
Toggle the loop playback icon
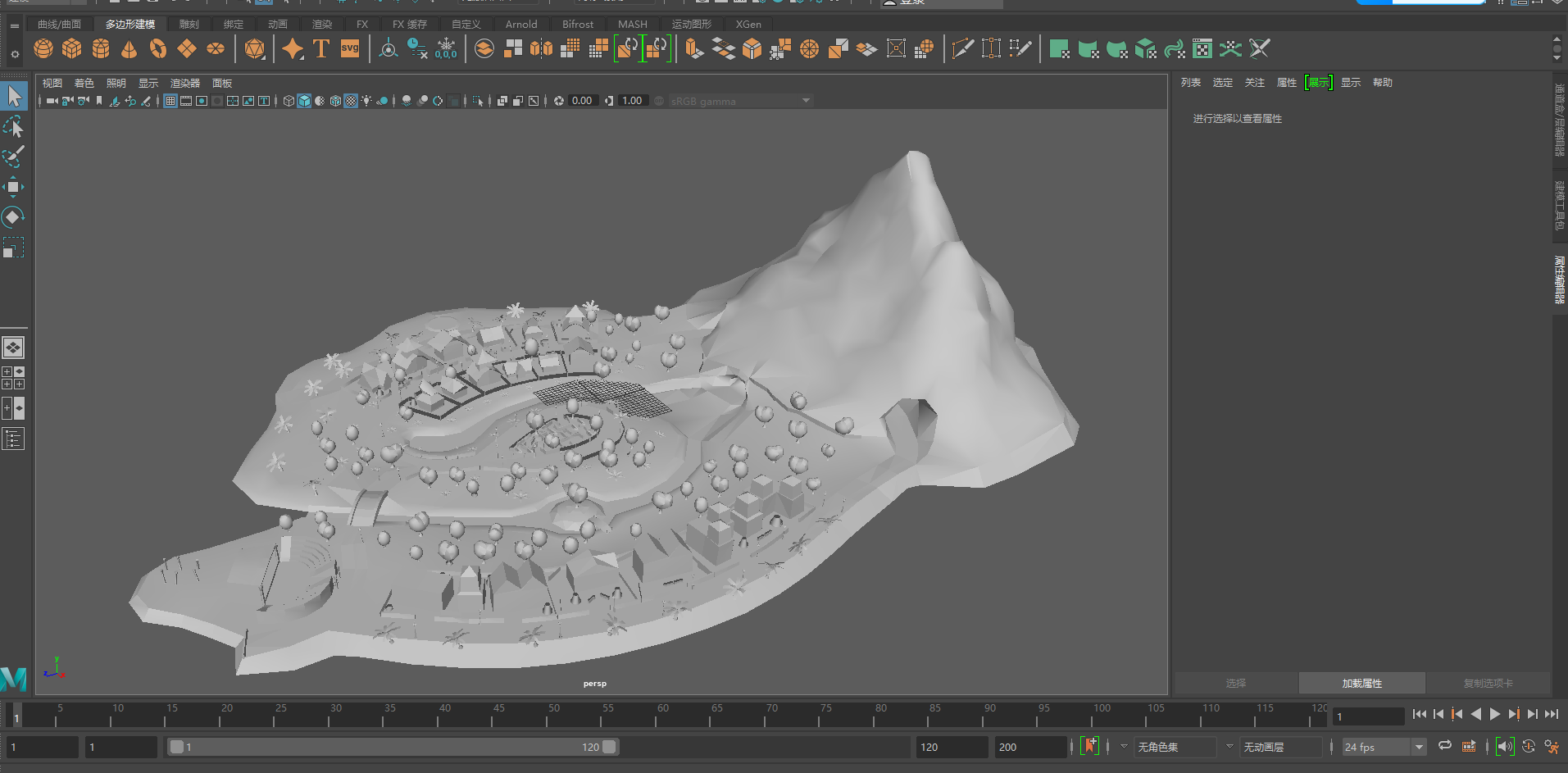coord(1445,746)
